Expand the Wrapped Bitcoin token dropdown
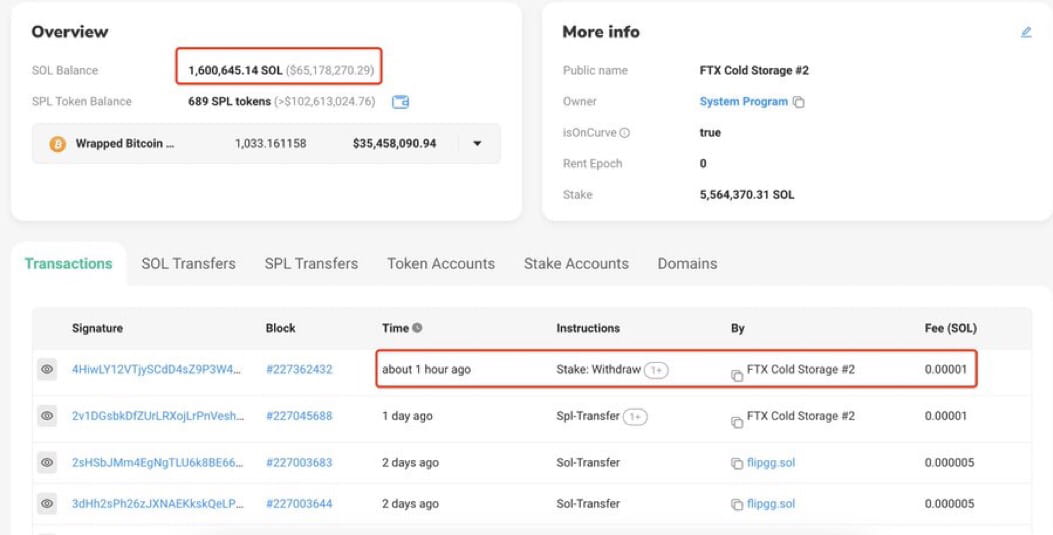Image resolution: width=1053 pixels, height=535 pixels. coord(477,144)
